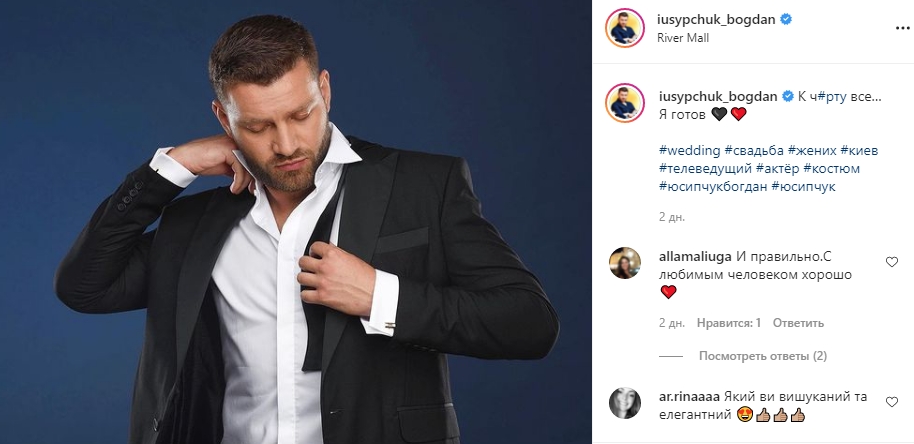Image resolution: width=914 pixels, height=444 pixels.
Task: Click 'Ответить' under allamaliuga's comment
Action: (798, 323)
